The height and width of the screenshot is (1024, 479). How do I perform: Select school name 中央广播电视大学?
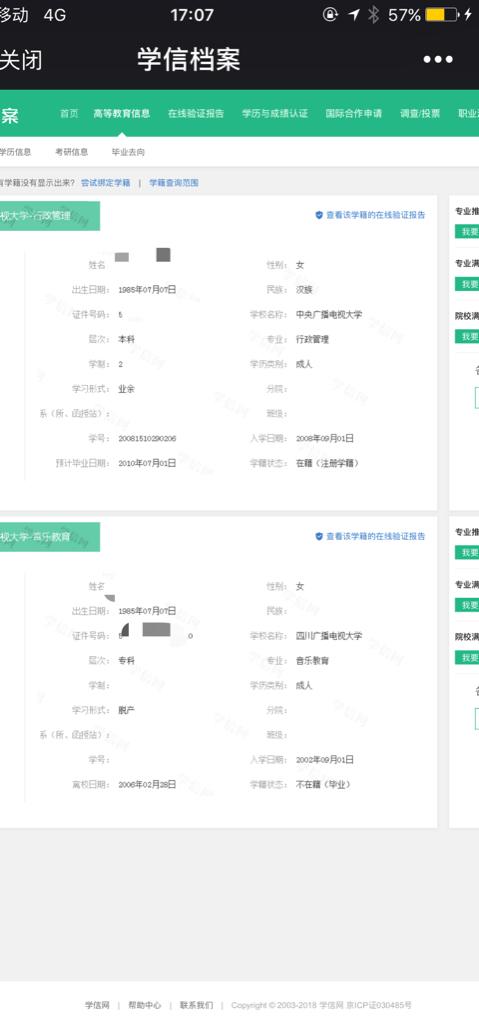coord(329,314)
